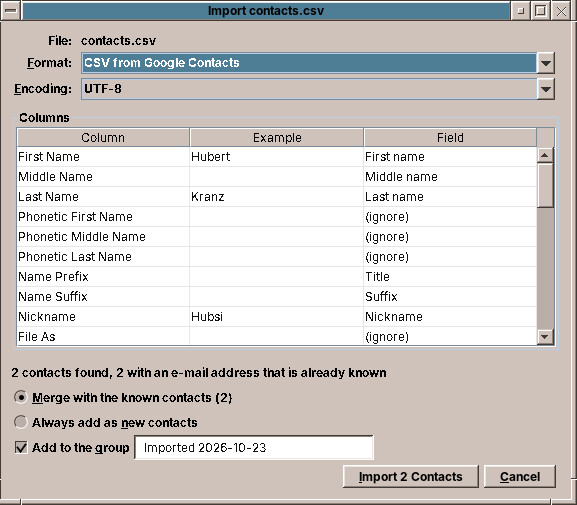Image resolution: width=577 pixels, height=505 pixels.
Task: Click the columns list scroll down arrow
Action: pyautogui.click(x=545, y=336)
